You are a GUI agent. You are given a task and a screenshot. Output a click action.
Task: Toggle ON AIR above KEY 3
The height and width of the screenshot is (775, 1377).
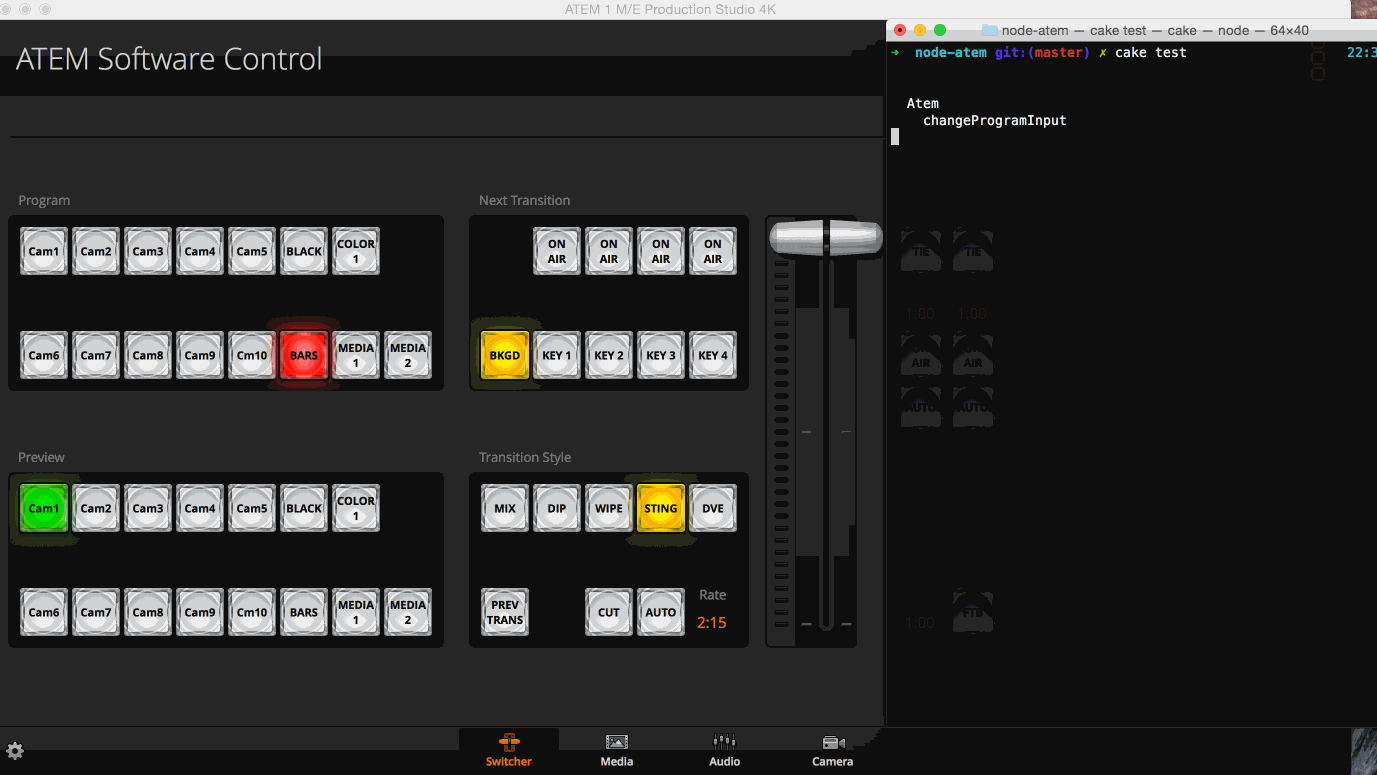pos(661,251)
